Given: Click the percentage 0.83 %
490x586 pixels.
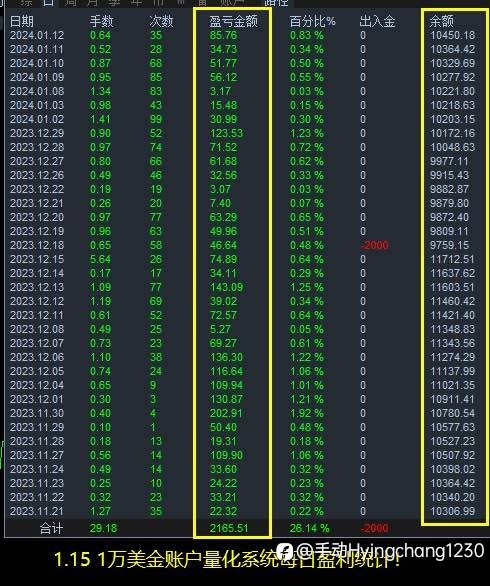Looking at the screenshot, I should [307, 36].
